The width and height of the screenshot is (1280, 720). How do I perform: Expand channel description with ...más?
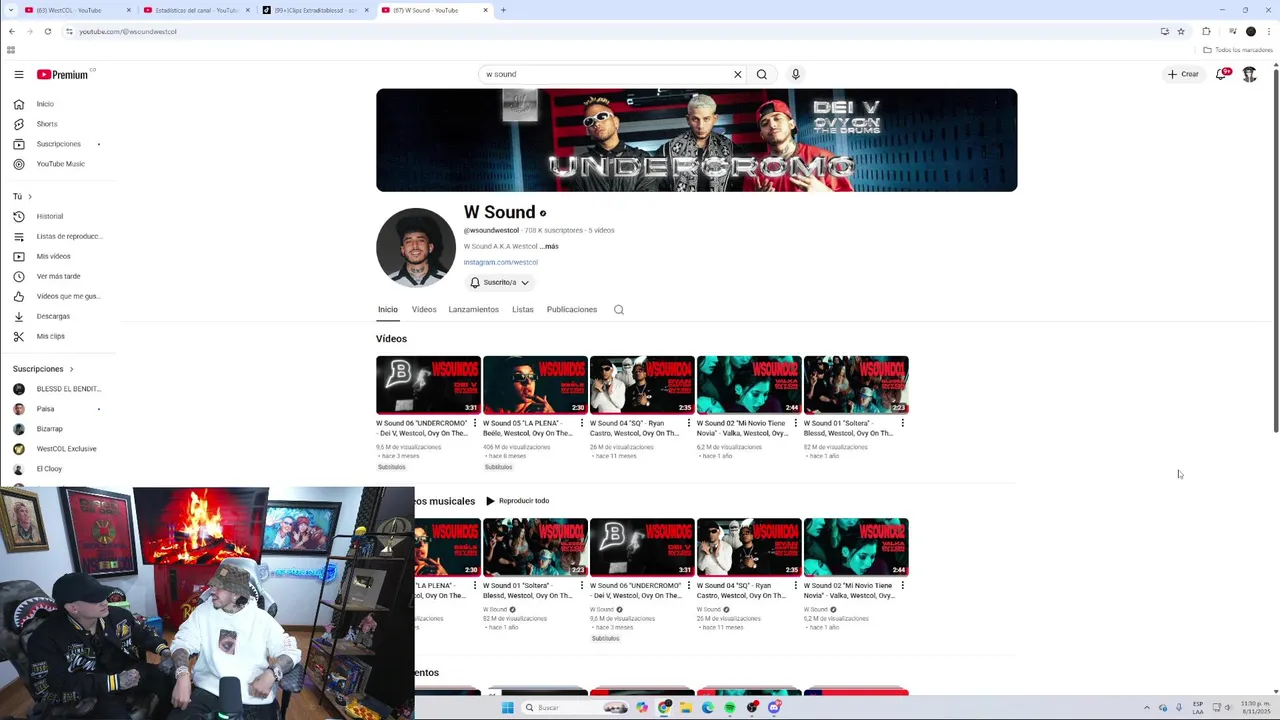click(549, 246)
